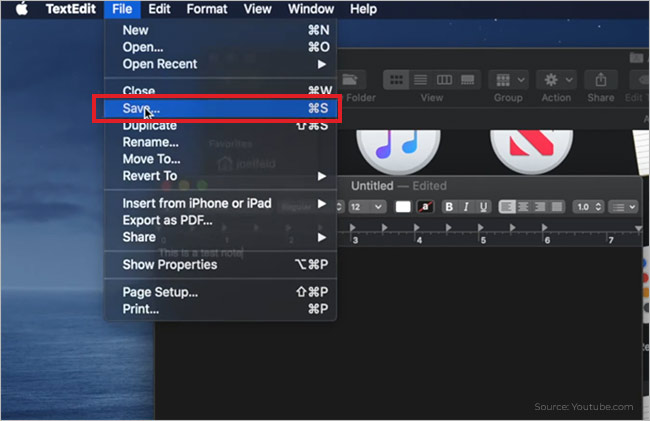The width and height of the screenshot is (650, 421).
Task: Open the font size 12 dropdown
Action: pos(366,207)
